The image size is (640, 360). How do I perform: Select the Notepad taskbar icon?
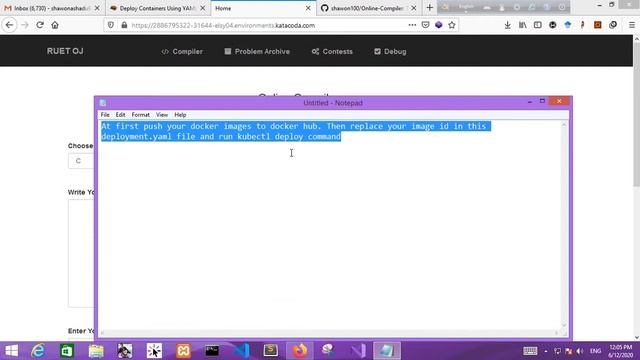tap(387, 351)
